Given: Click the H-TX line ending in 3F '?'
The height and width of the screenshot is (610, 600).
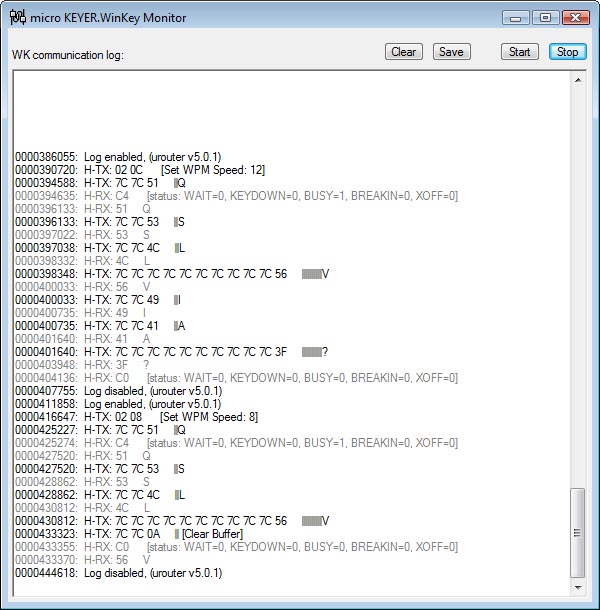Looking at the screenshot, I should (172, 352).
